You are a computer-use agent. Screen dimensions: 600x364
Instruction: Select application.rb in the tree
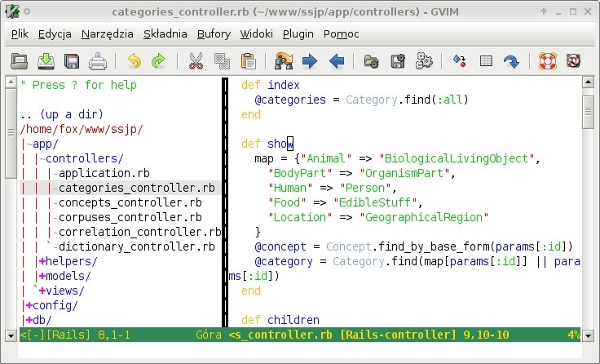click(104, 173)
